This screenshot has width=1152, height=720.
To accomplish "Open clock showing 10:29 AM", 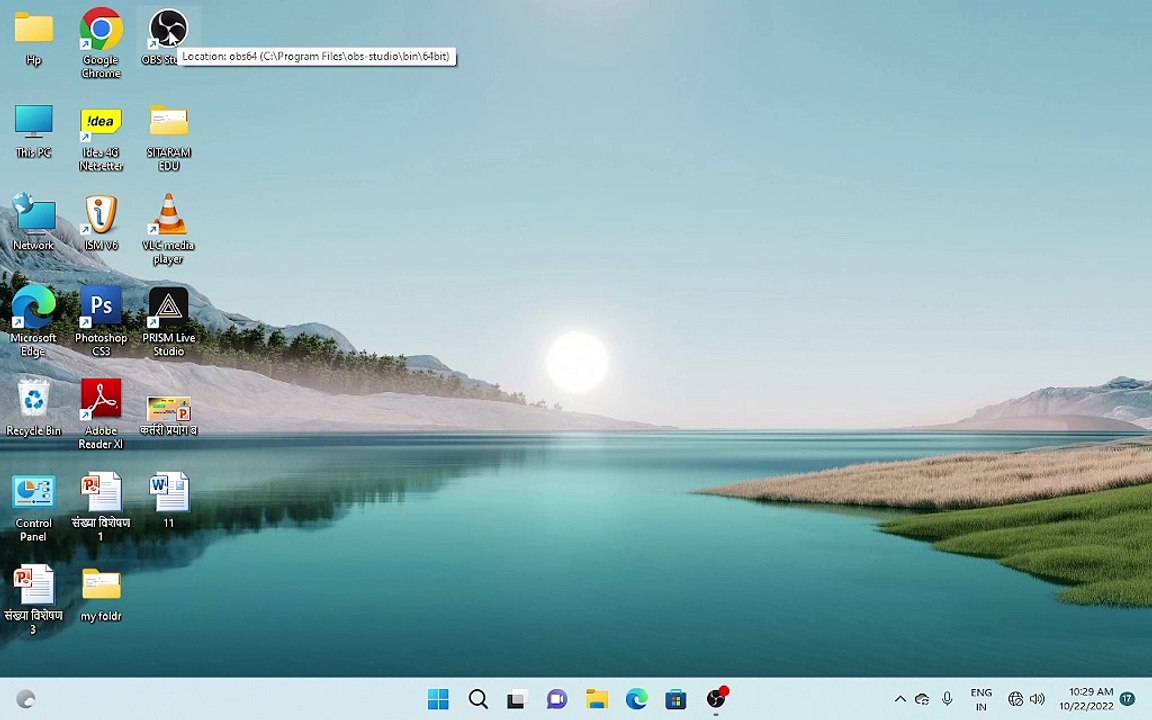I will coord(1086,699).
